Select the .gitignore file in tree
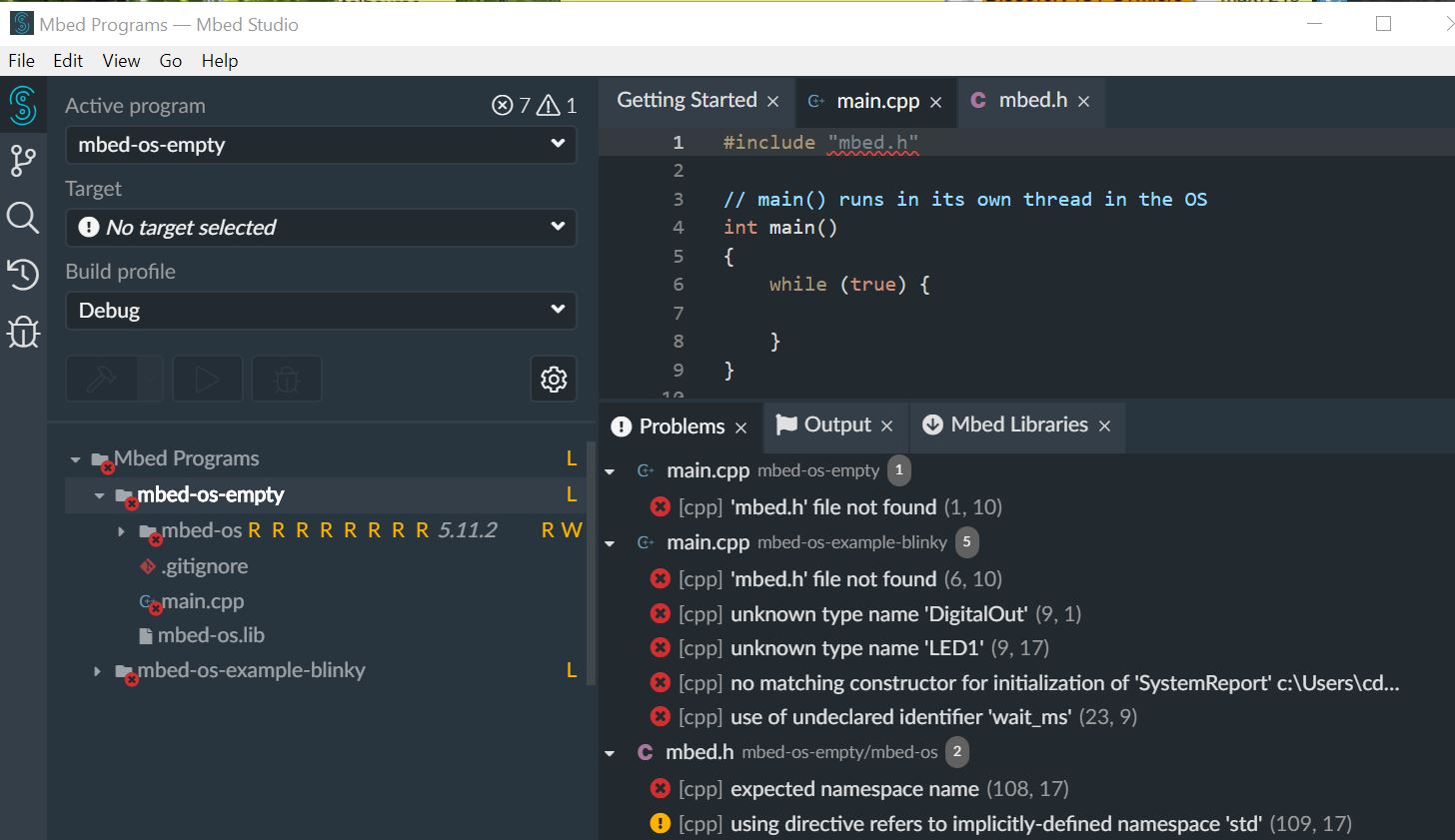 205,567
